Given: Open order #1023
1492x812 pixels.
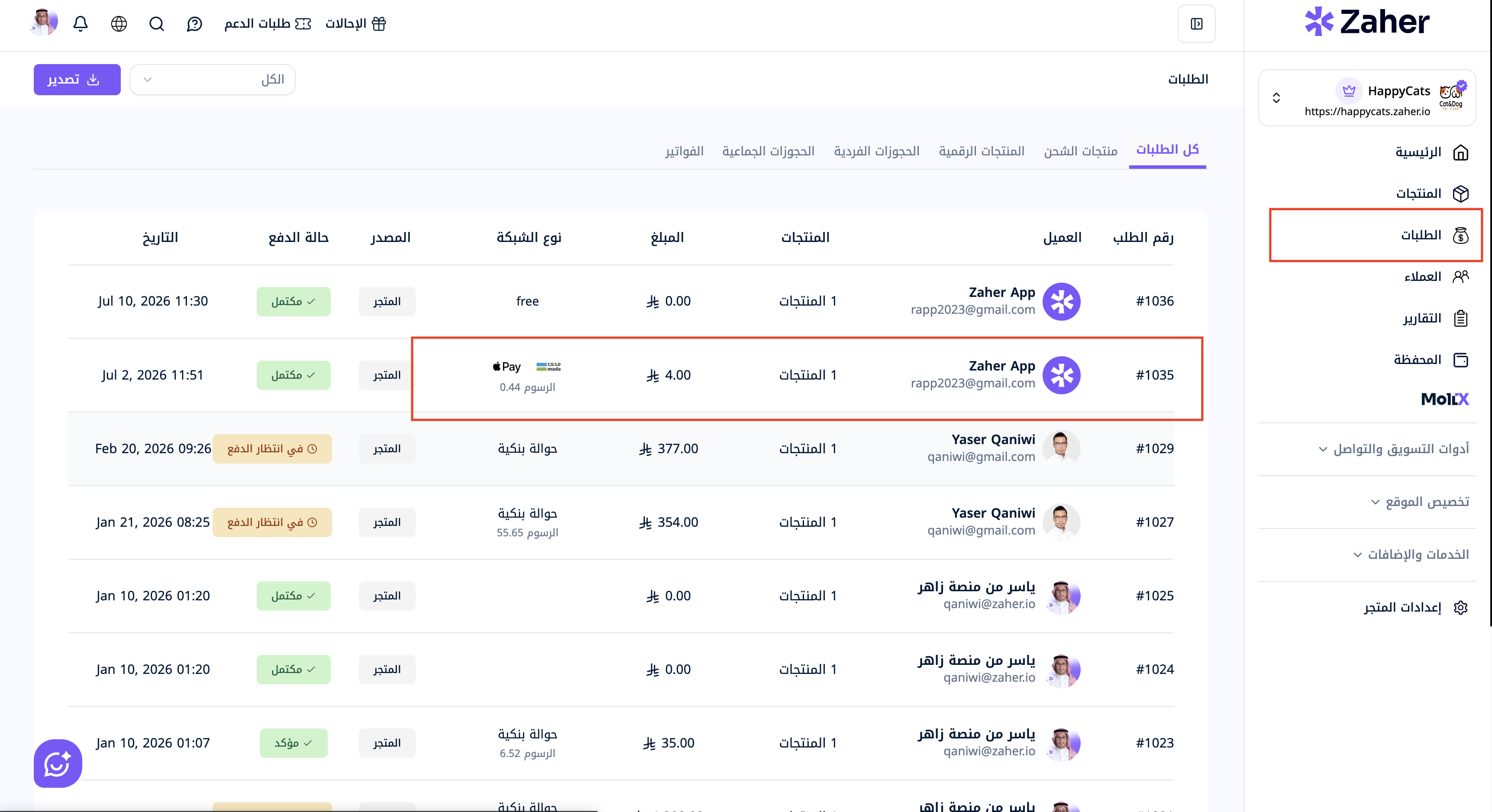Looking at the screenshot, I should coord(1155,743).
